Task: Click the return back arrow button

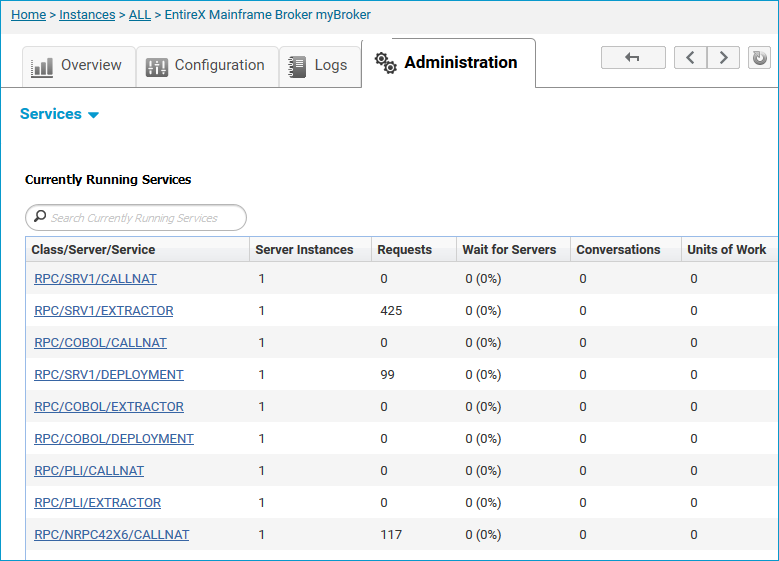Action: coord(633,58)
